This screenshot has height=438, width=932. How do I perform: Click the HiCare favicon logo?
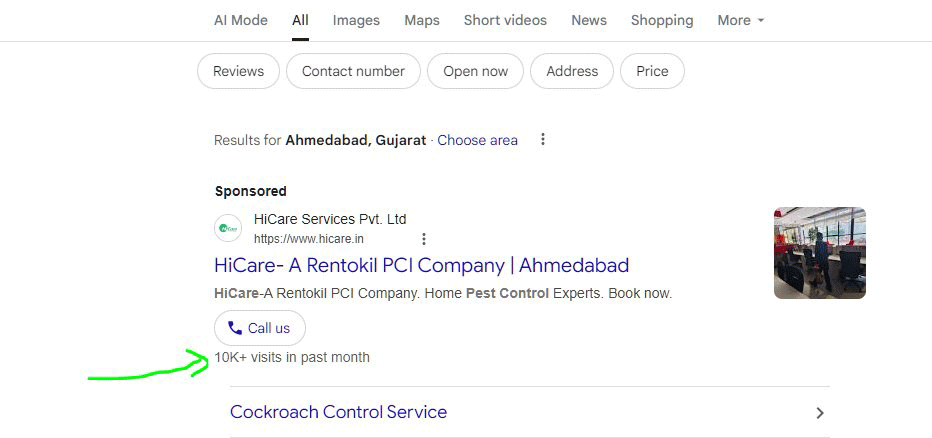[x=228, y=228]
